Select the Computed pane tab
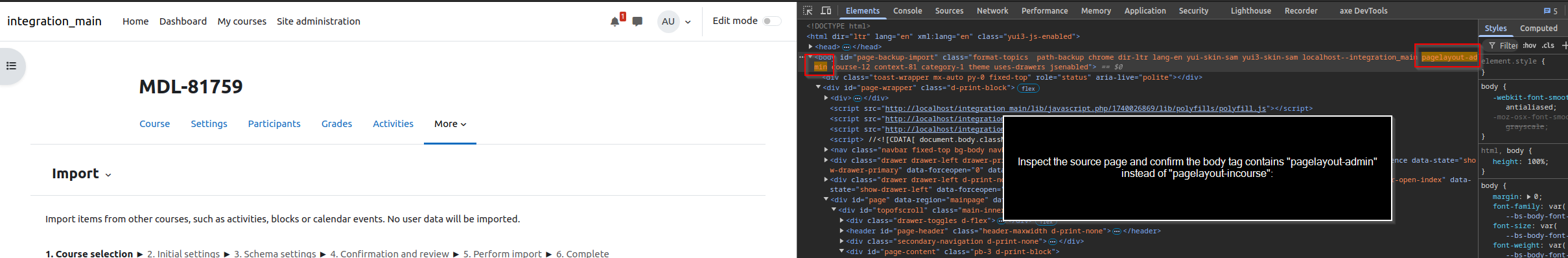Image resolution: width=1568 pixels, height=258 pixels. click(1538, 29)
